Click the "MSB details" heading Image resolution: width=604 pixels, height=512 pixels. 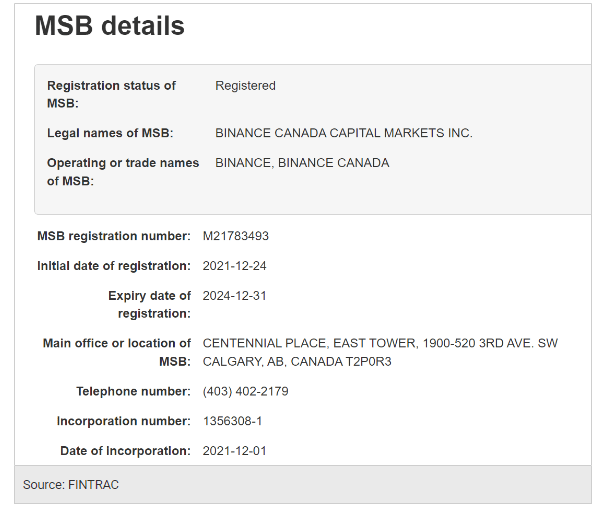pos(110,27)
